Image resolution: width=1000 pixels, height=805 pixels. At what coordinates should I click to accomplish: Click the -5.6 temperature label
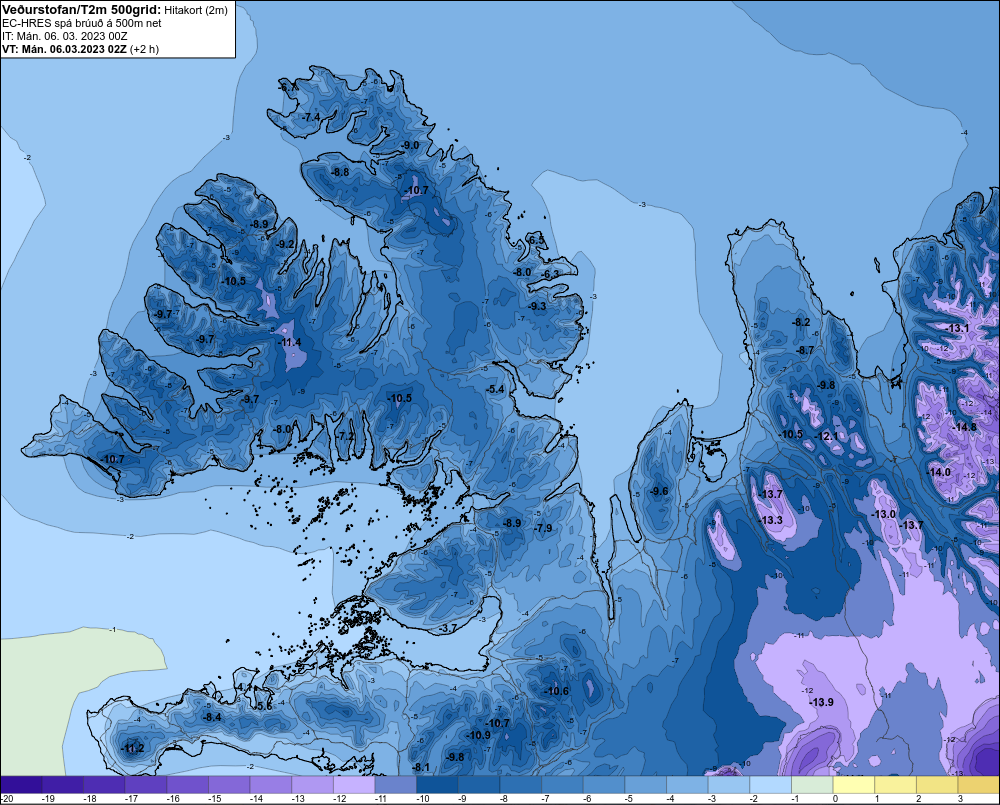pyautogui.click(x=263, y=707)
